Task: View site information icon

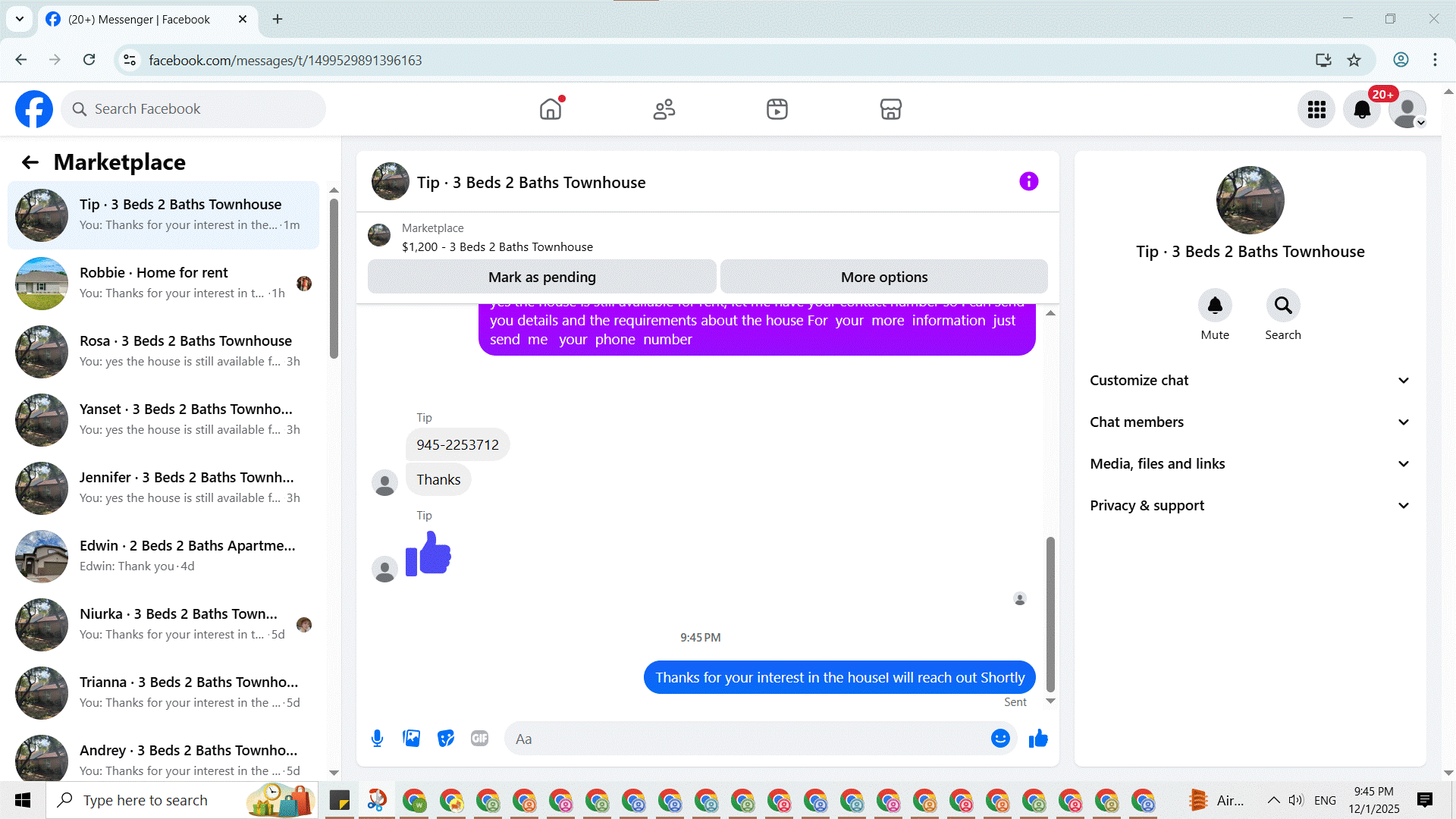Action: click(130, 60)
